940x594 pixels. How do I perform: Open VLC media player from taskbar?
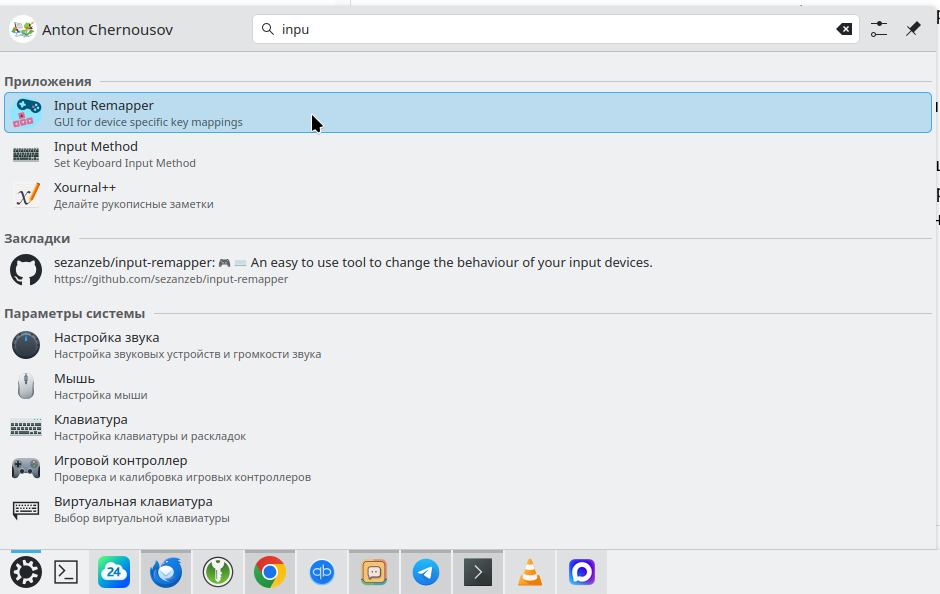point(529,571)
